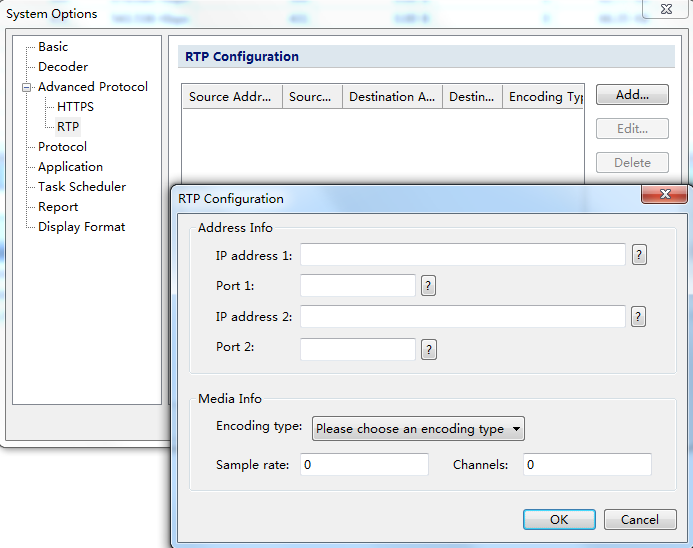The height and width of the screenshot is (548, 693).
Task: Open help for IP address 1
Action: click(639, 255)
